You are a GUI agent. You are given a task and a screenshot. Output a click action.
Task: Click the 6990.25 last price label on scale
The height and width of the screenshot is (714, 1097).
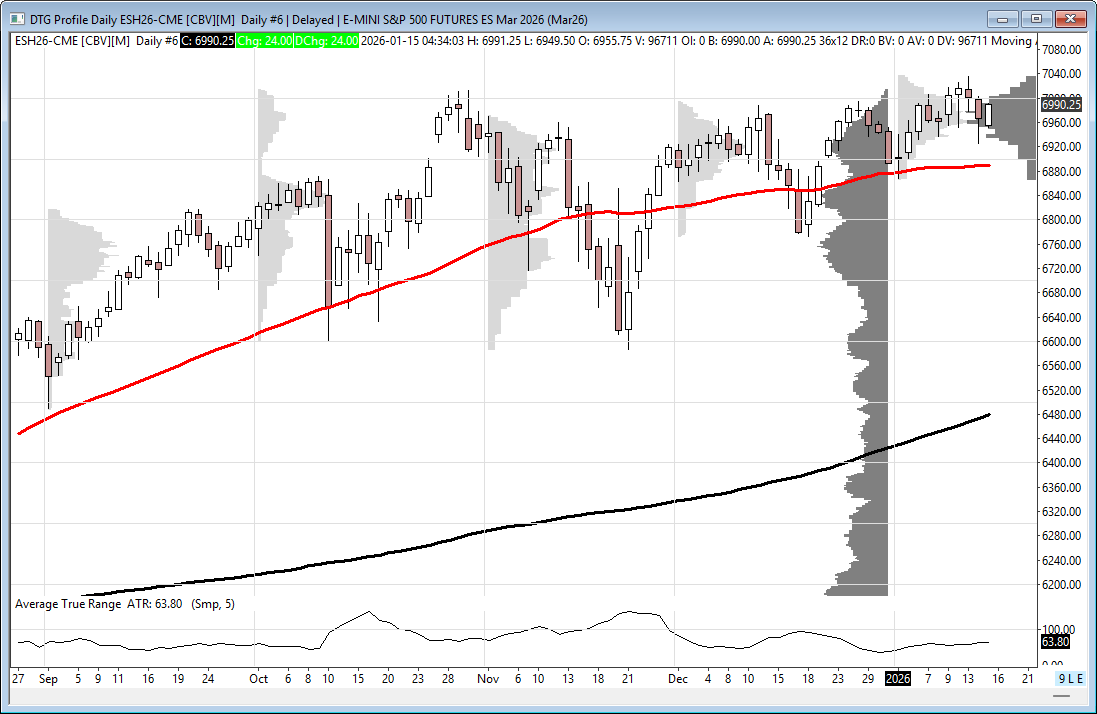pyautogui.click(x=1060, y=104)
